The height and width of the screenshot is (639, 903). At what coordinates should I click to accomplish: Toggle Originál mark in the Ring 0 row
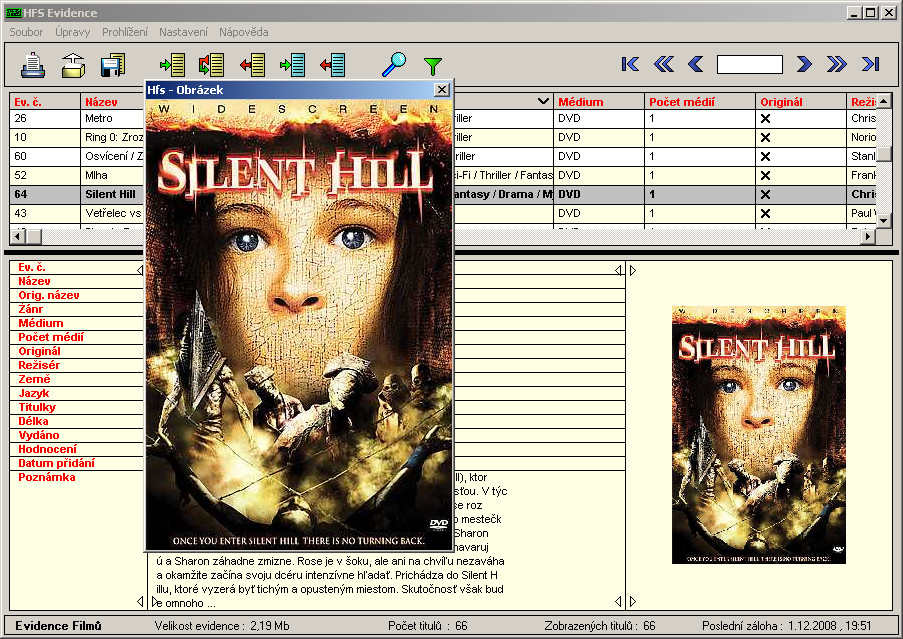(x=765, y=138)
